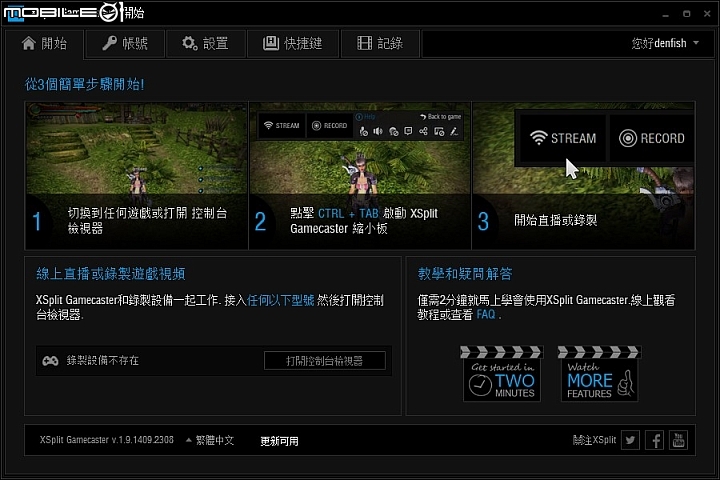Click the chat bubble icon in overlay

pos(408,131)
